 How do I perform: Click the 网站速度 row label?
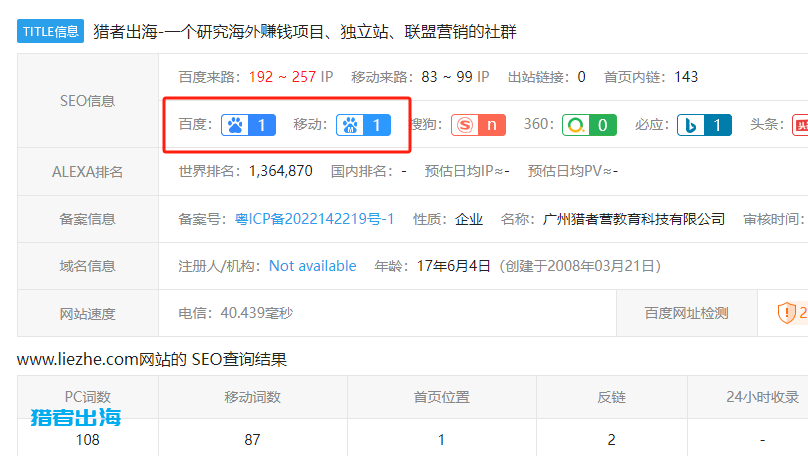88,313
